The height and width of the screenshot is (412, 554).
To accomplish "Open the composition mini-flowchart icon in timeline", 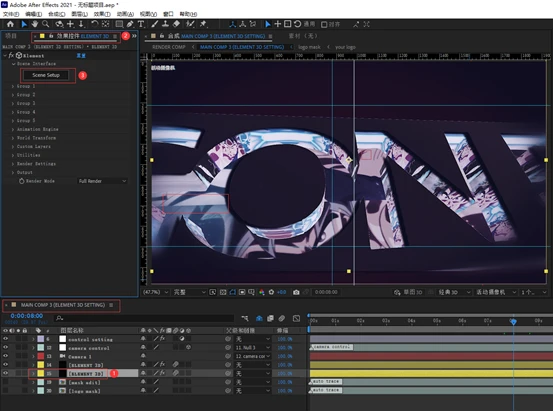I will 245,319.
